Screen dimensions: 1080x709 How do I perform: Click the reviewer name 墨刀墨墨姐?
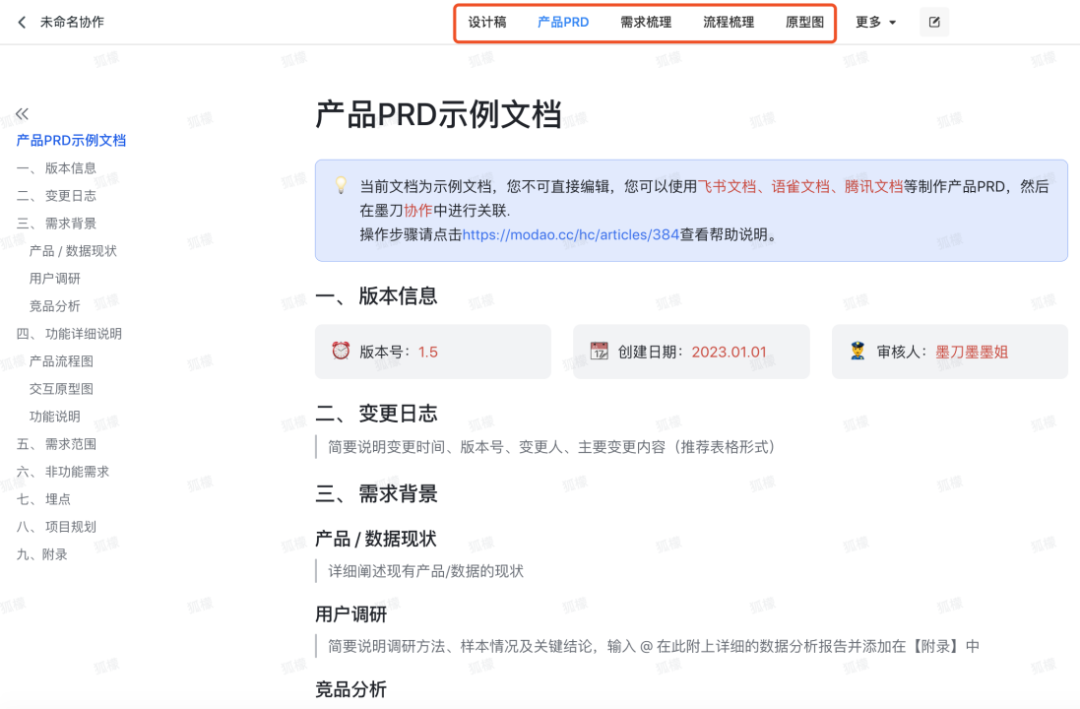(x=971, y=351)
